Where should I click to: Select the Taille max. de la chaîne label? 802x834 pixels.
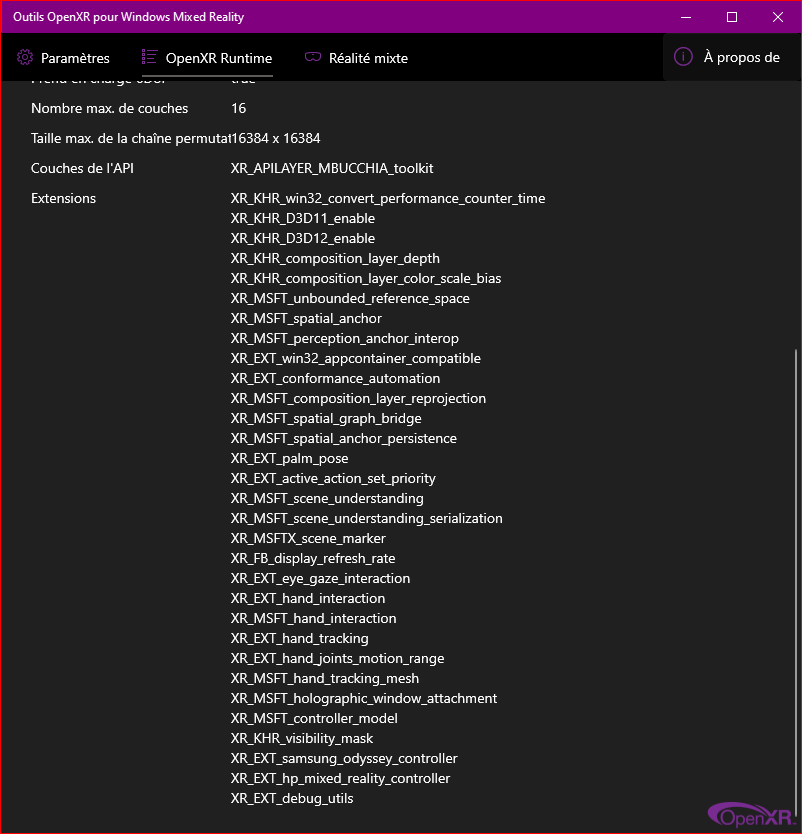click(x=131, y=138)
